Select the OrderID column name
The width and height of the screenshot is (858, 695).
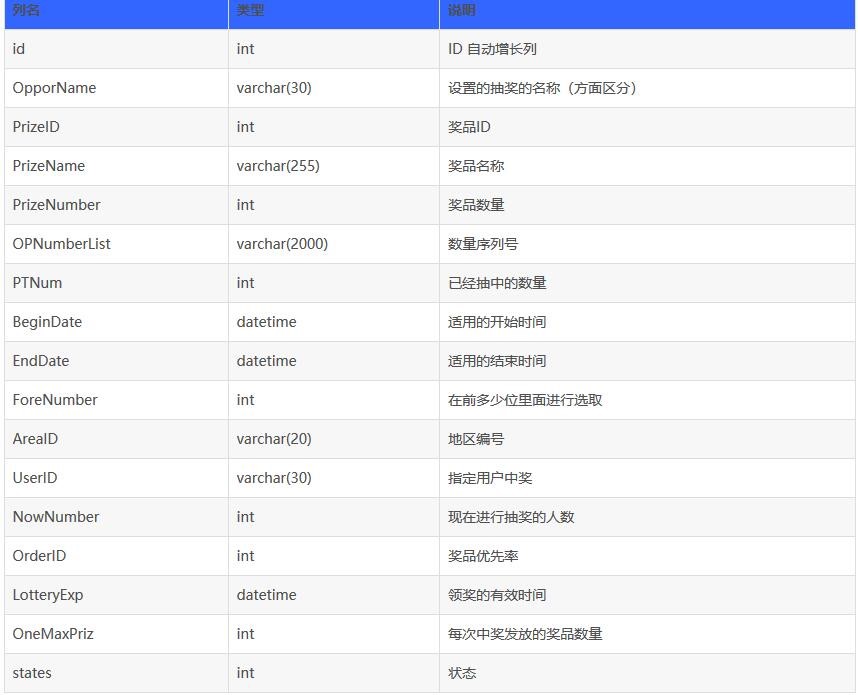coord(39,556)
